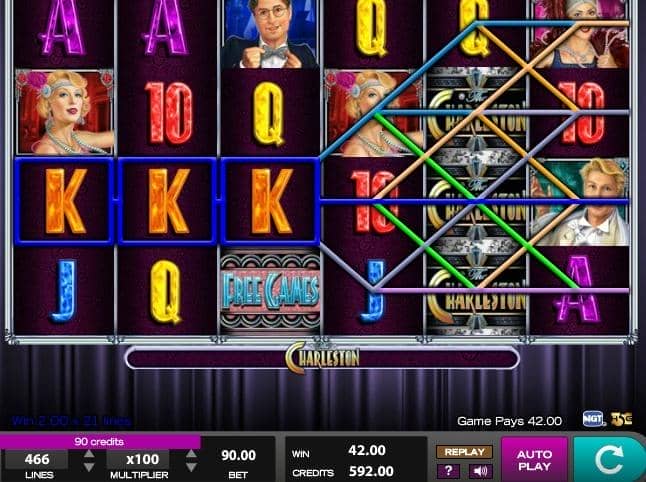Image resolution: width=646 pixels, height=482 pixels.
Task: Click the blond man symbol in last reel
Action: click(580, 202)
